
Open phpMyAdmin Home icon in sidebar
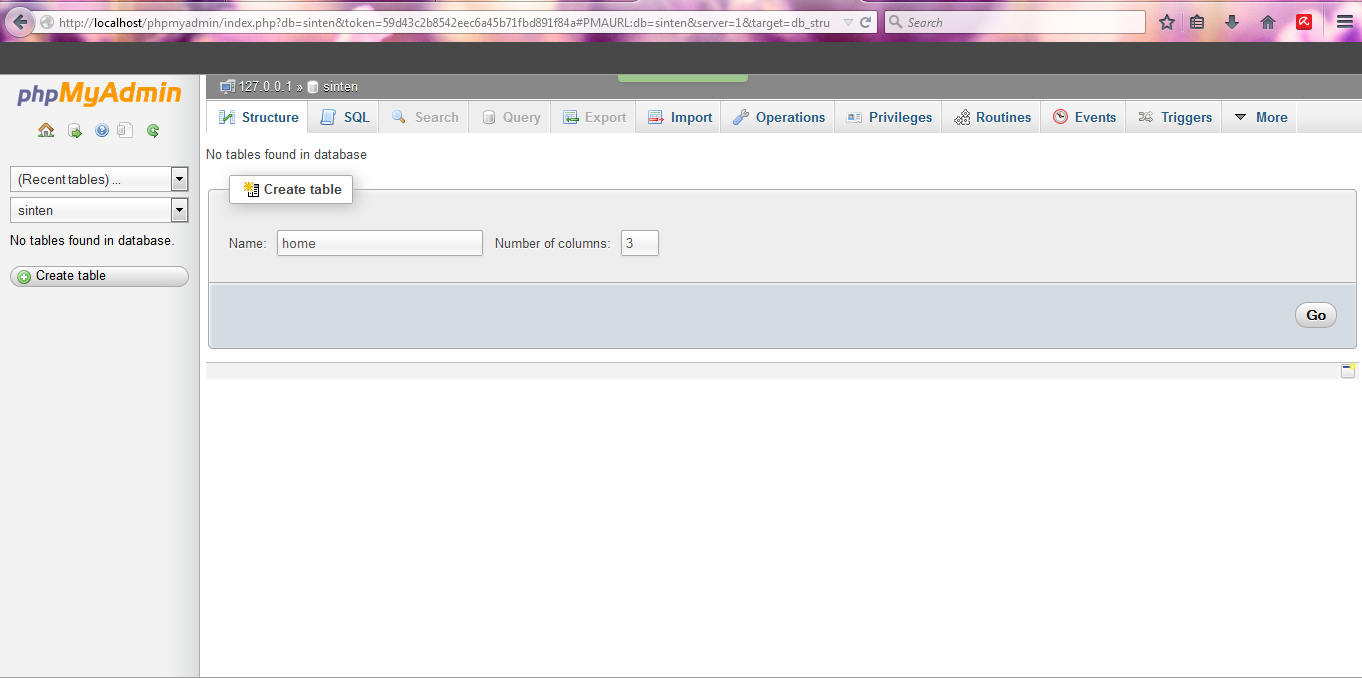[x=46, y=130]
